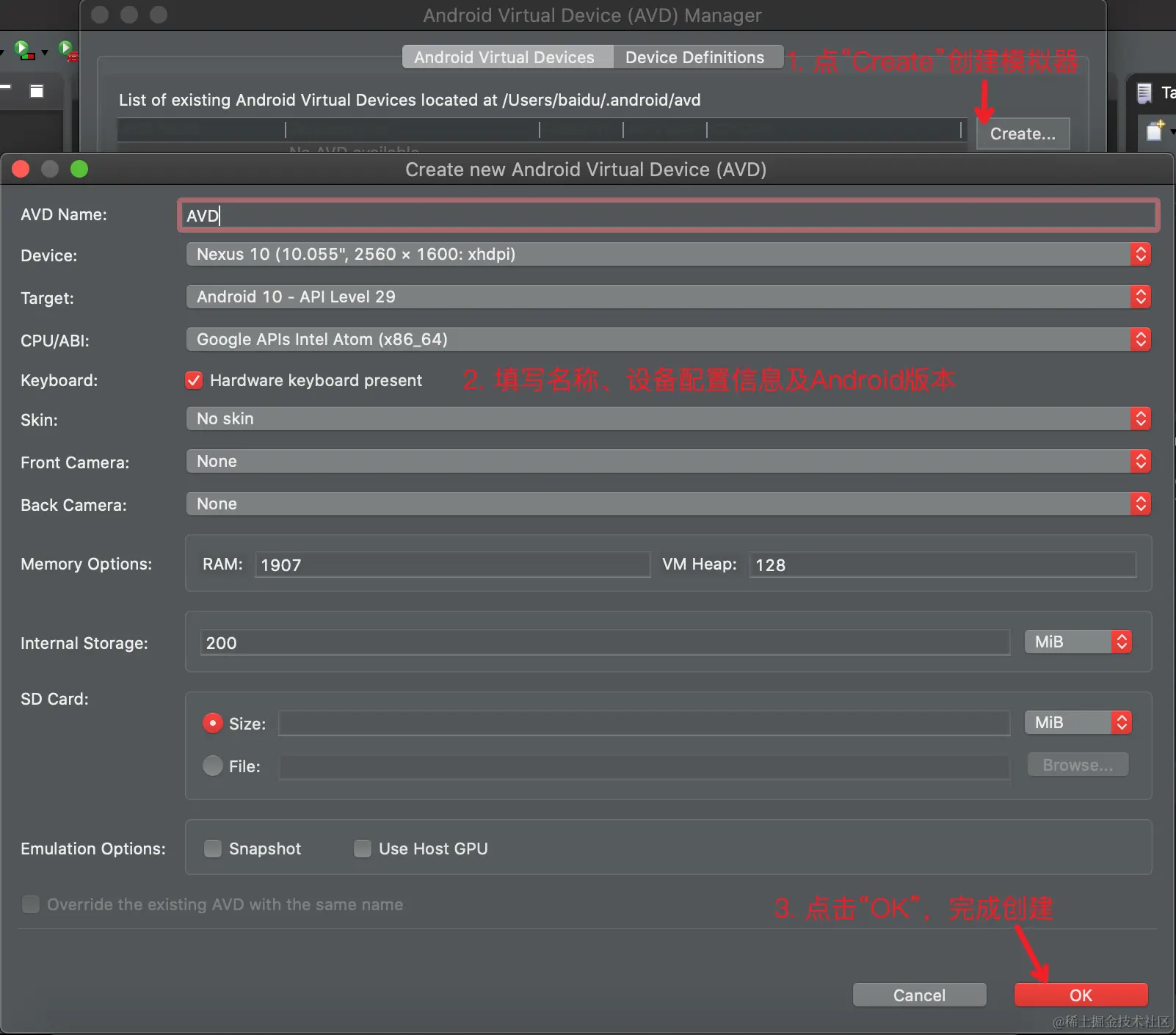Enable the Snapshot checkbox
The width and height of the screenshot is (1176, 1035).
pos(213,849)
